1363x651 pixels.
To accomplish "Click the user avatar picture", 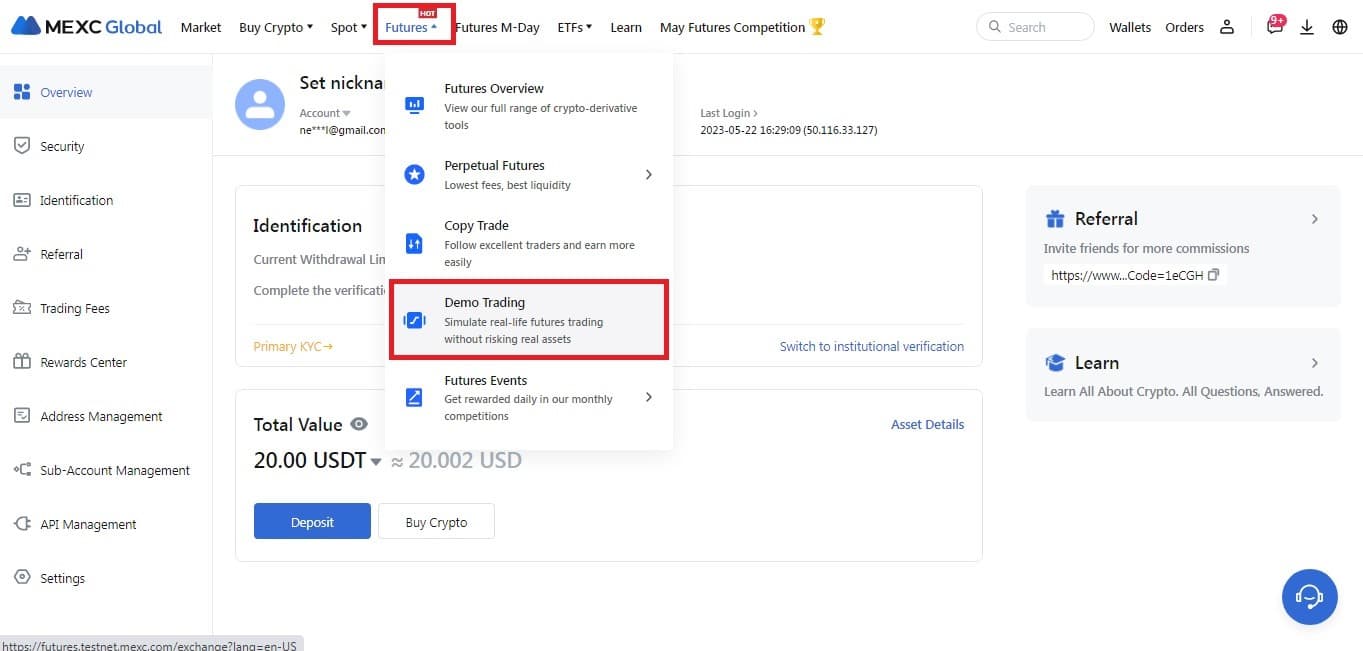I will [x=260, y=105].
